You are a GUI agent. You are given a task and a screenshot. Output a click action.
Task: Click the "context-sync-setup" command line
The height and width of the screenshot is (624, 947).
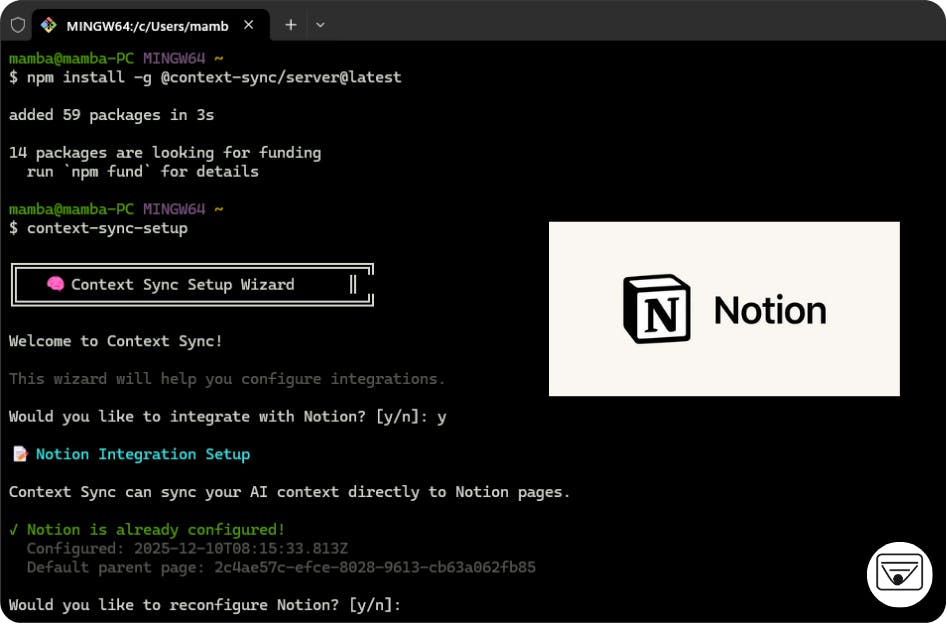point(107,228)
